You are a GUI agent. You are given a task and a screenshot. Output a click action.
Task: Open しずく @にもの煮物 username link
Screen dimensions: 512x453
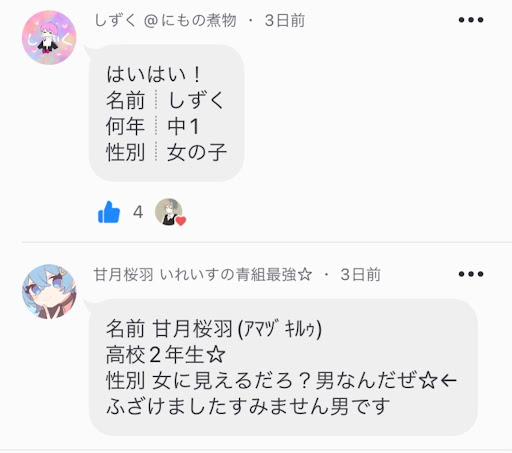click(166, 20)
